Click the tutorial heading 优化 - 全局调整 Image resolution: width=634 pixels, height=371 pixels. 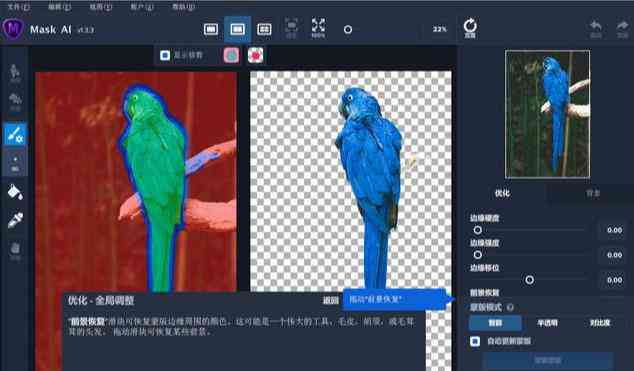point(101,300)
